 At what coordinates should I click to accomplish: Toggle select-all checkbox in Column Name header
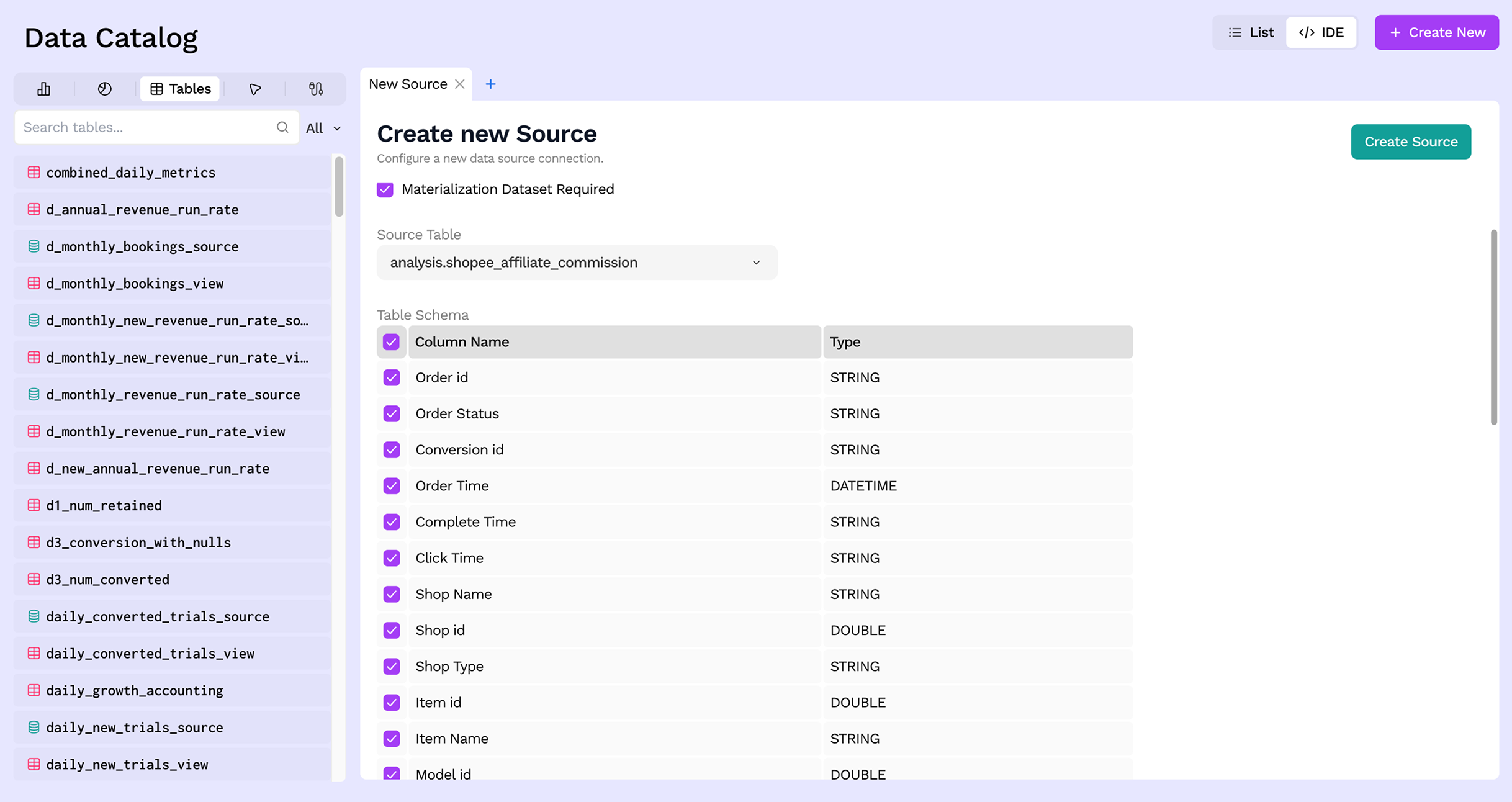click(391, 342)
